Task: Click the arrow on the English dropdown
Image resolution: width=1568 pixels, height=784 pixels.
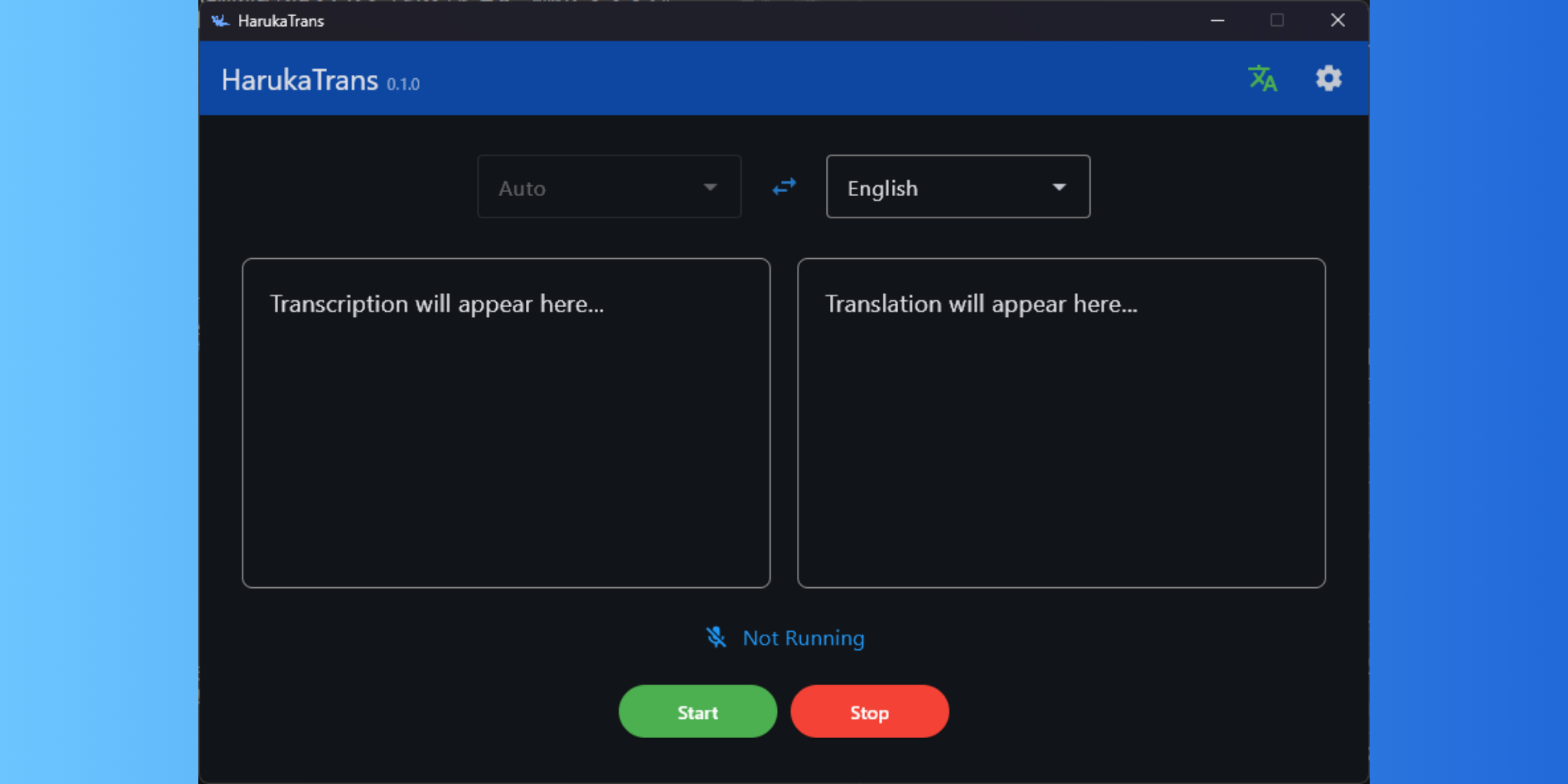Action: click(1059, 188)
